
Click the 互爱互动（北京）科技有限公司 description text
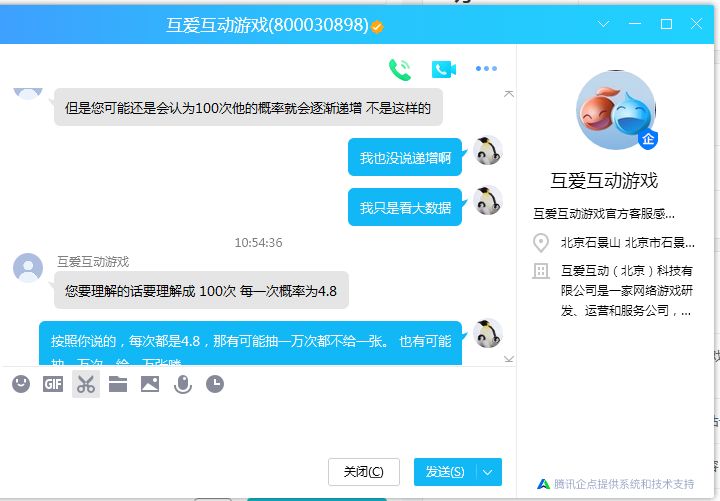(x=626, y=291)
